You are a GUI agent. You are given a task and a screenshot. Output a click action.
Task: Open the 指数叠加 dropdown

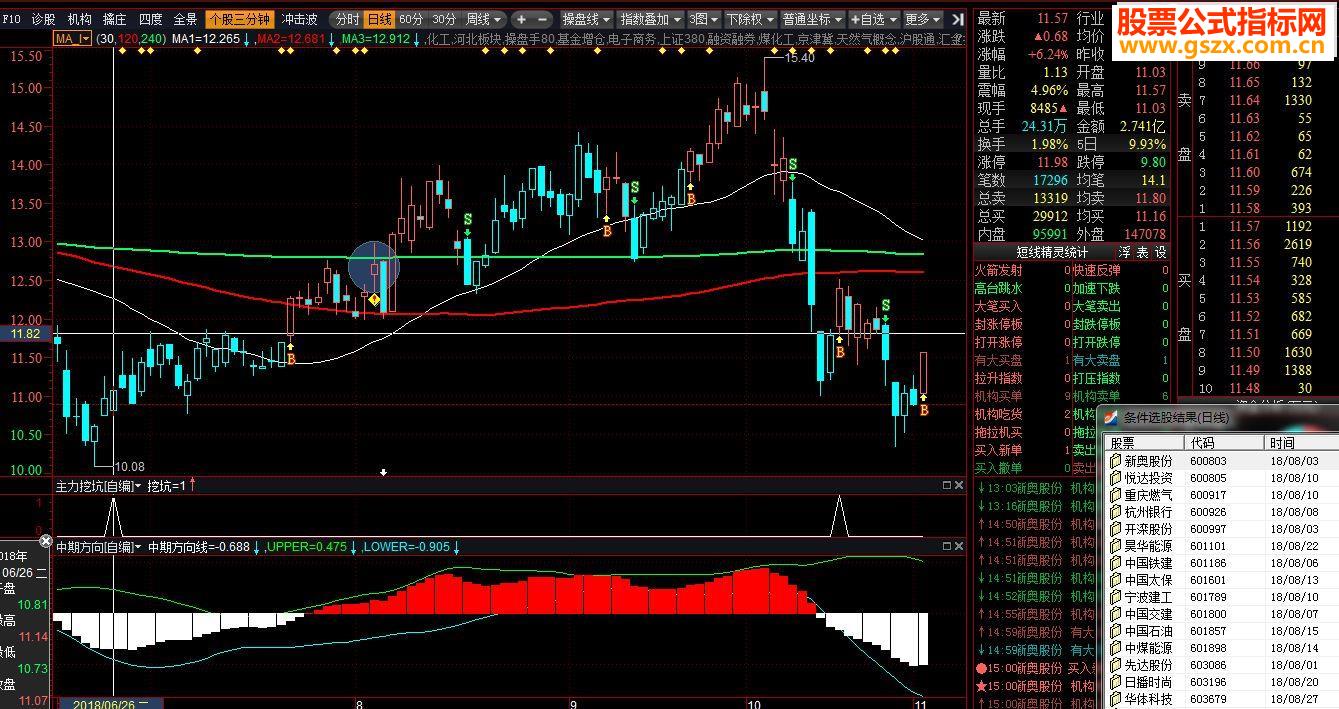(650, 19)
